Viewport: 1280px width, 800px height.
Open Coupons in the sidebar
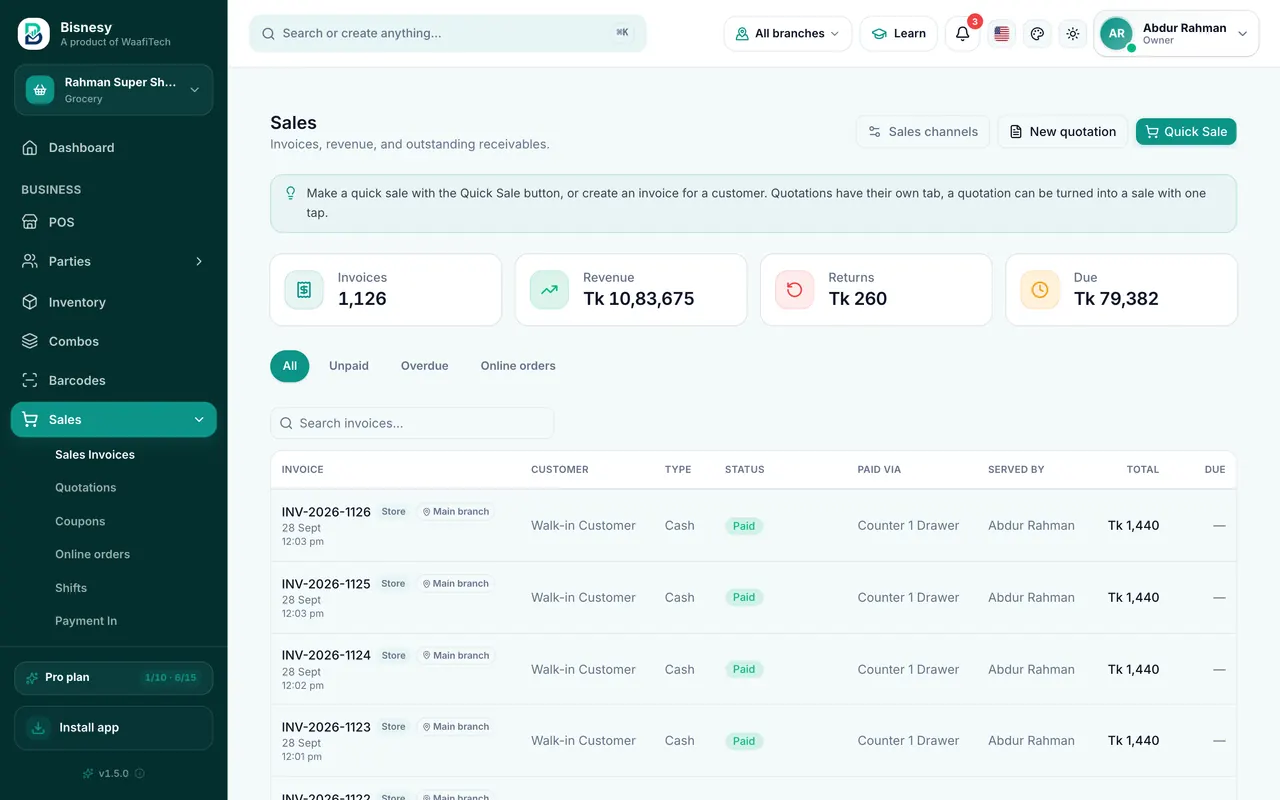[x=80, y=522]
